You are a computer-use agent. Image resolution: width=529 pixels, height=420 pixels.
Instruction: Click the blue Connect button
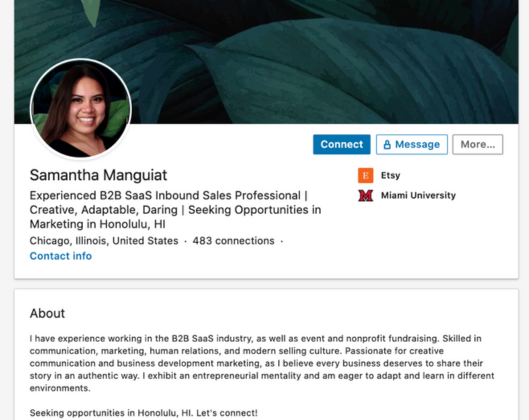(341, 144)
